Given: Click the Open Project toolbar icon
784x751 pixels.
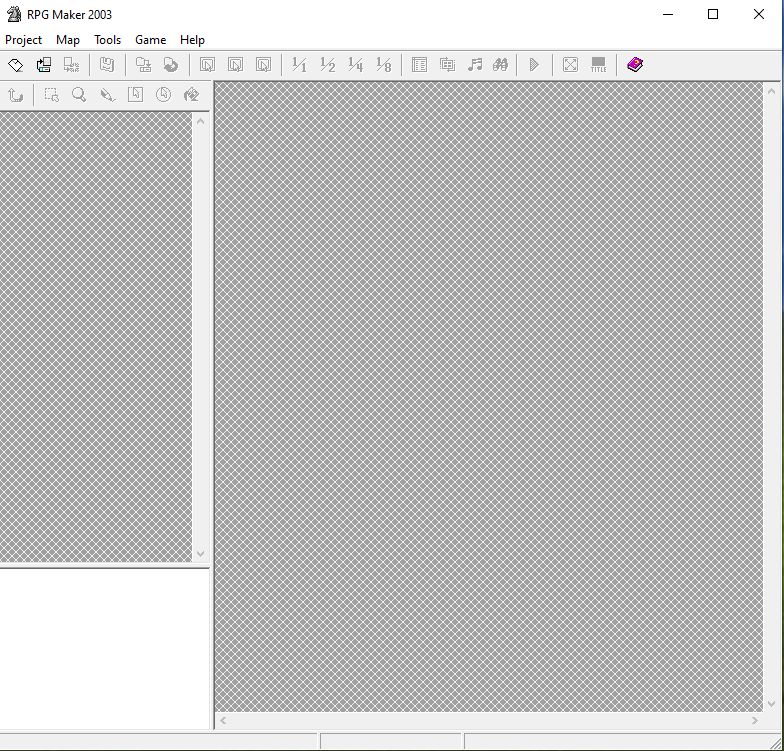Looking at the screenshot, I should 43,65.
